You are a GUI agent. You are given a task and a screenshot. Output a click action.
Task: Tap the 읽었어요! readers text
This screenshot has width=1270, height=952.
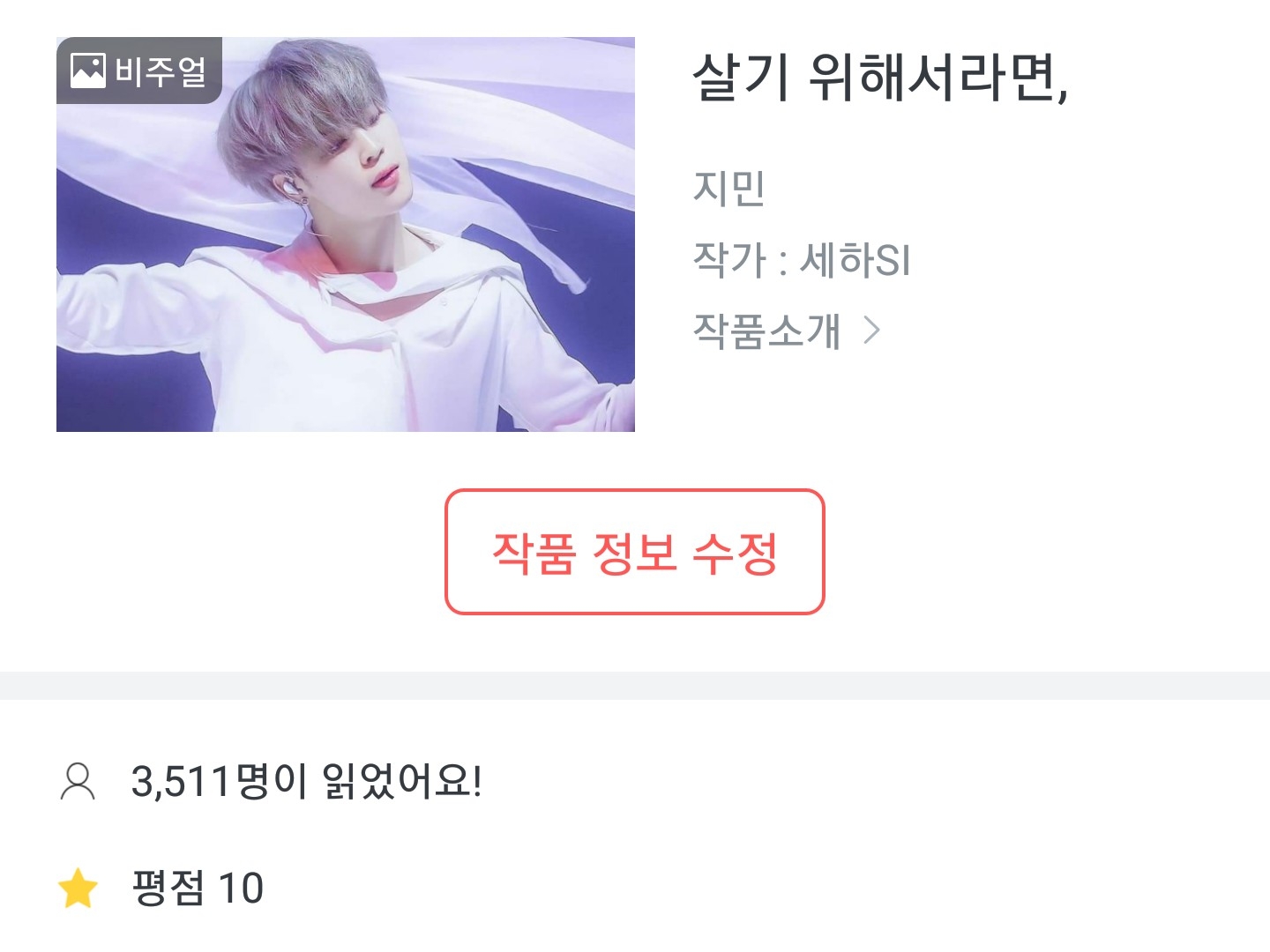[401, 781]
